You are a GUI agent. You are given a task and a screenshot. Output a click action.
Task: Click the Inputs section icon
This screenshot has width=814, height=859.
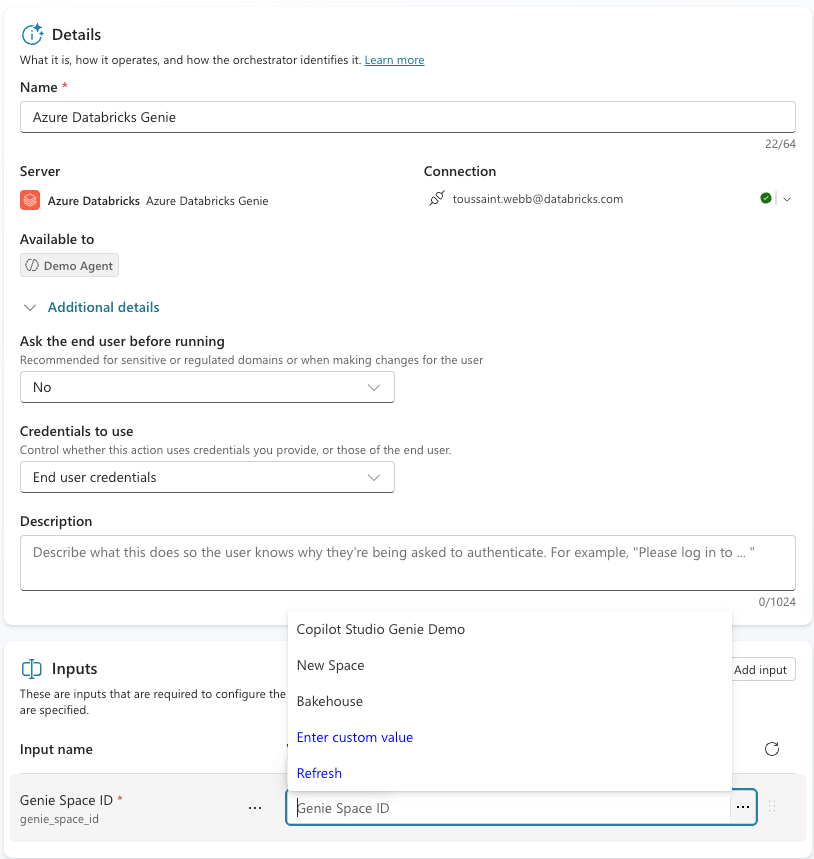tap(31, 669)
